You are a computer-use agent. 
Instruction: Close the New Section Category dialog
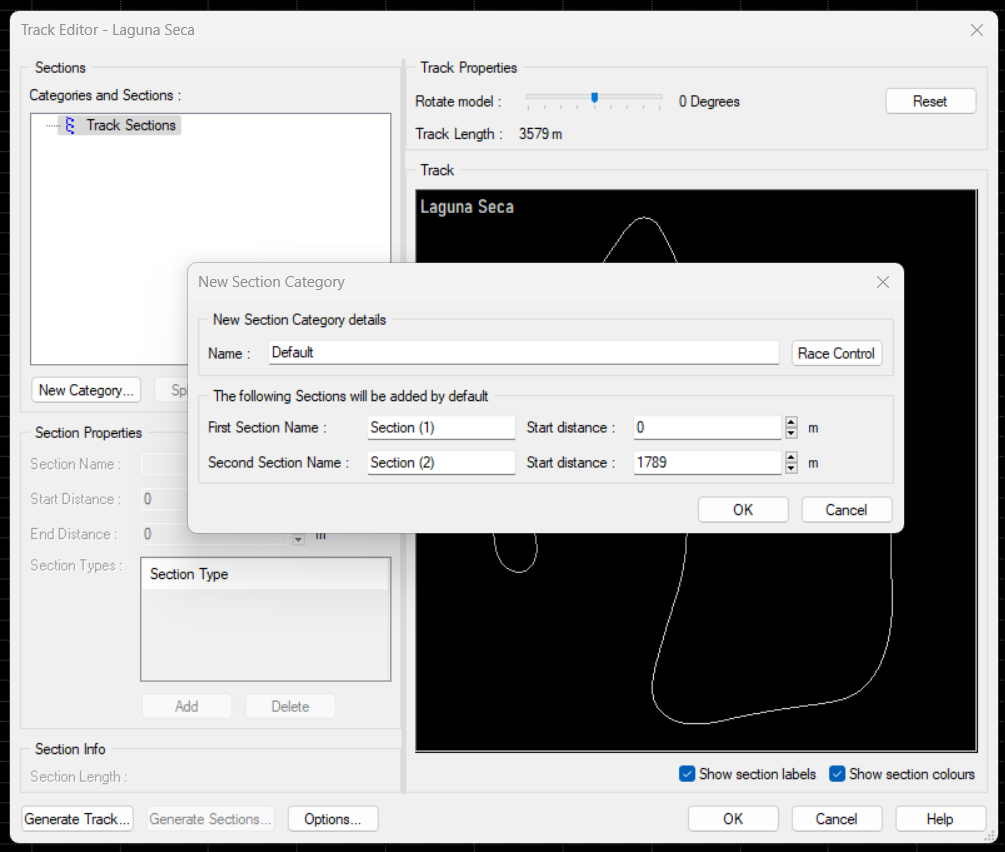click(x=882, y=282)
